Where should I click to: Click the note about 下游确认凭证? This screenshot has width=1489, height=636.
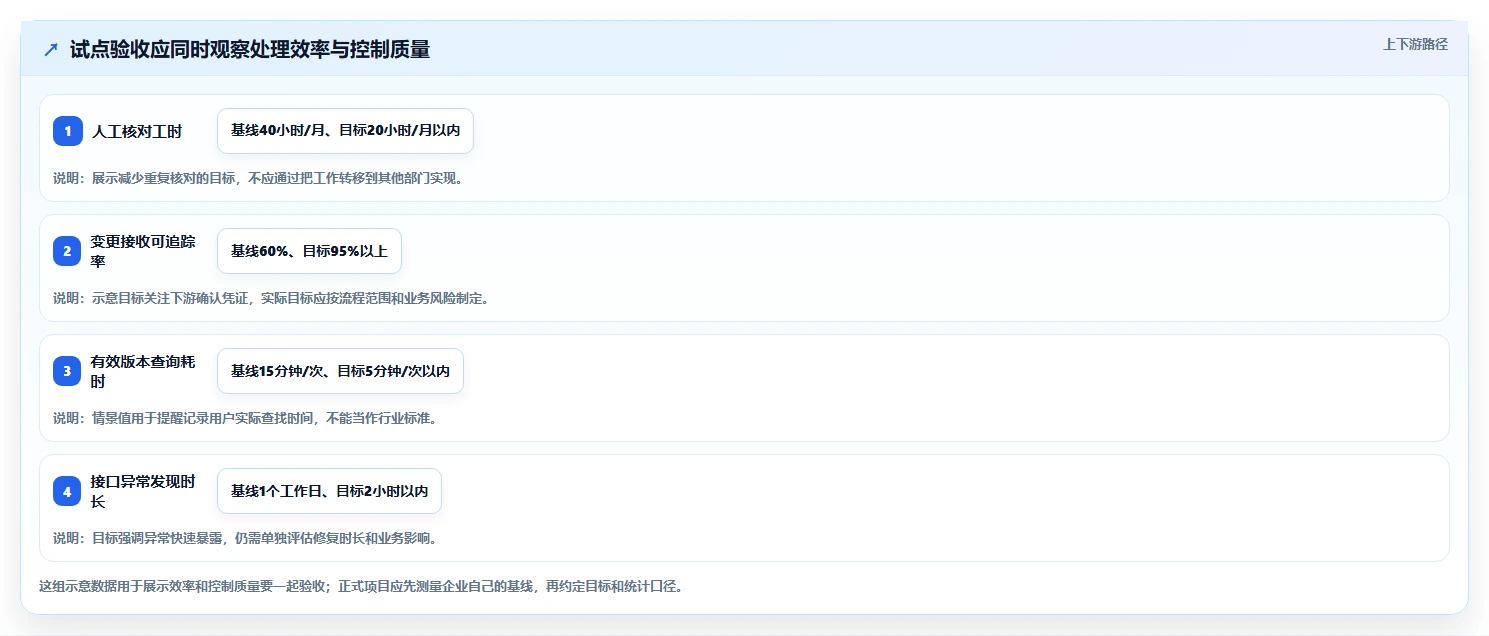(x=271, y=298)
